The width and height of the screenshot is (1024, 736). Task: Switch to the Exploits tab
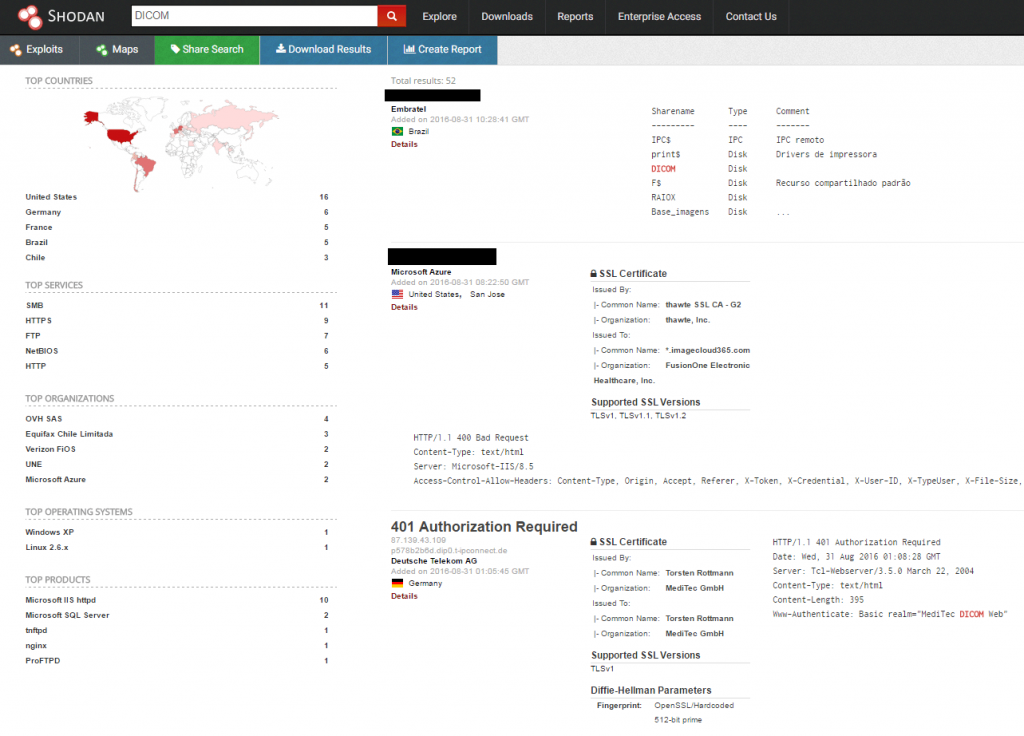(39, 50)
